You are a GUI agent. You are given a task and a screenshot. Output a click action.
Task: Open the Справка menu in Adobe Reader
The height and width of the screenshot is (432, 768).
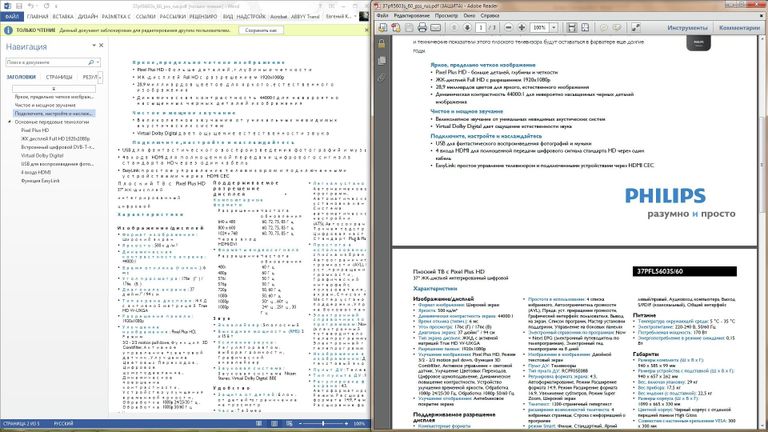pyautogui.click(x=490, y=16)
